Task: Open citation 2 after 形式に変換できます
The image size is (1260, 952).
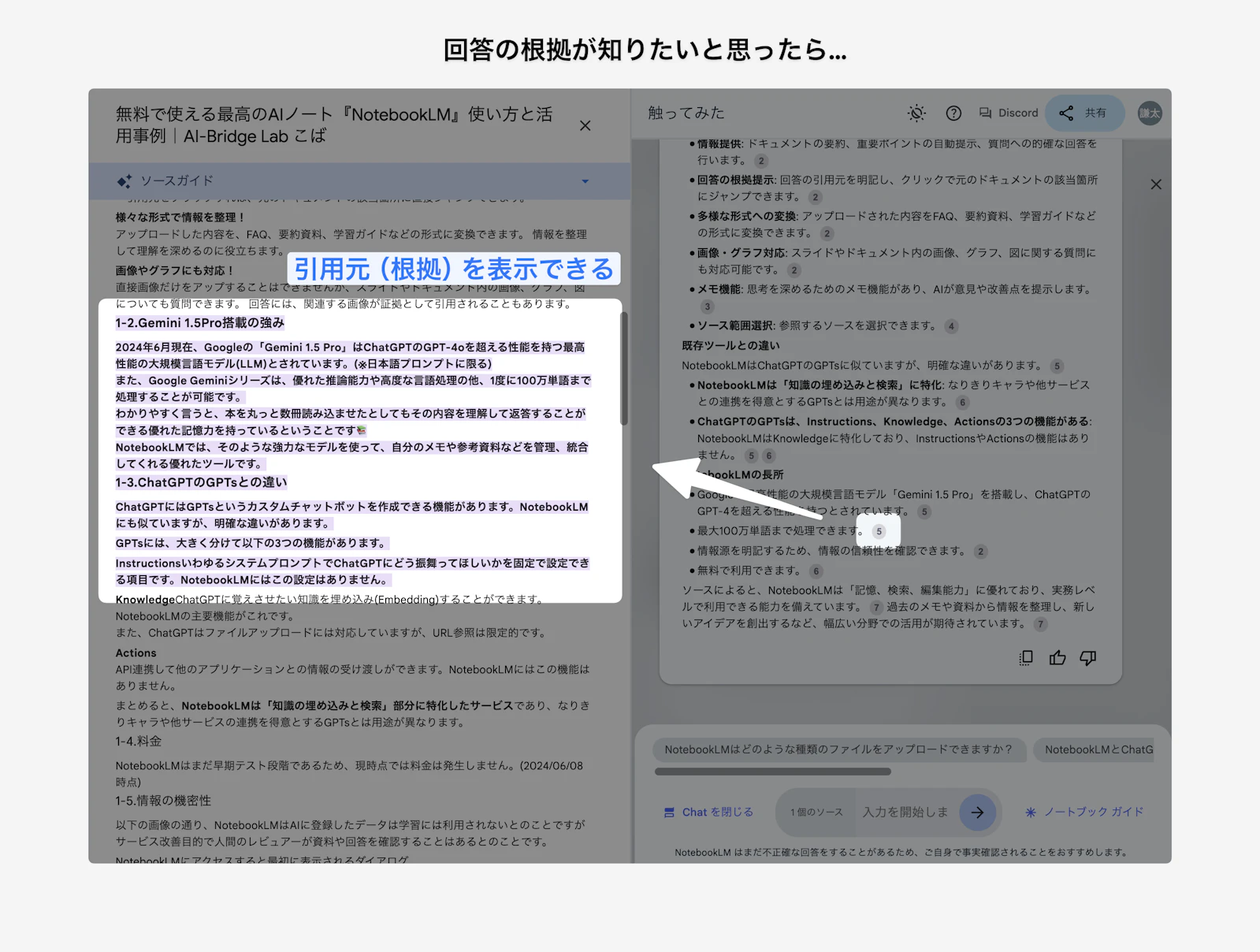Action: click(827, 233)
